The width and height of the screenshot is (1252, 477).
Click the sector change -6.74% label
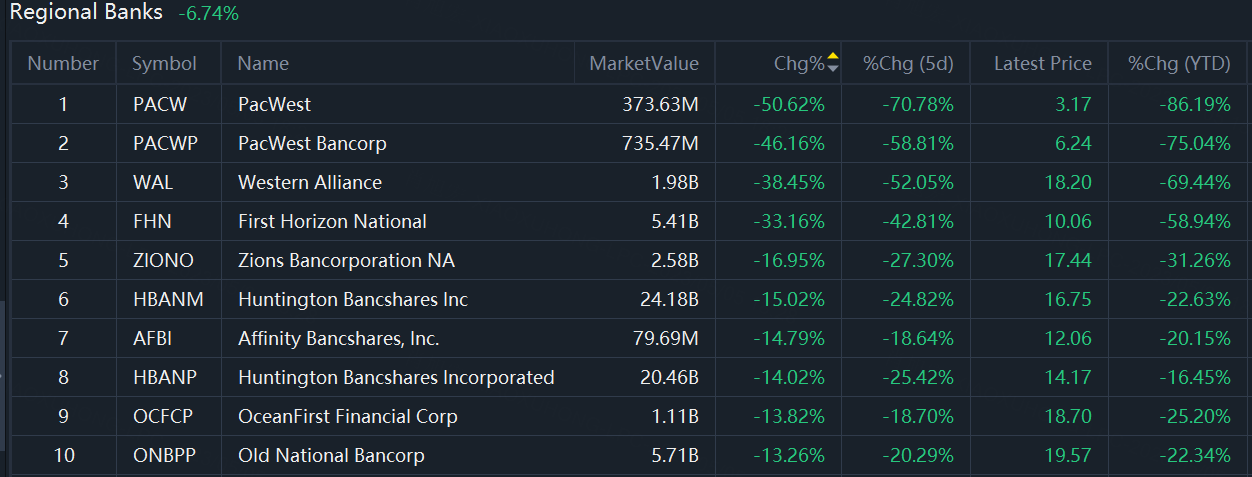(209, 14)
